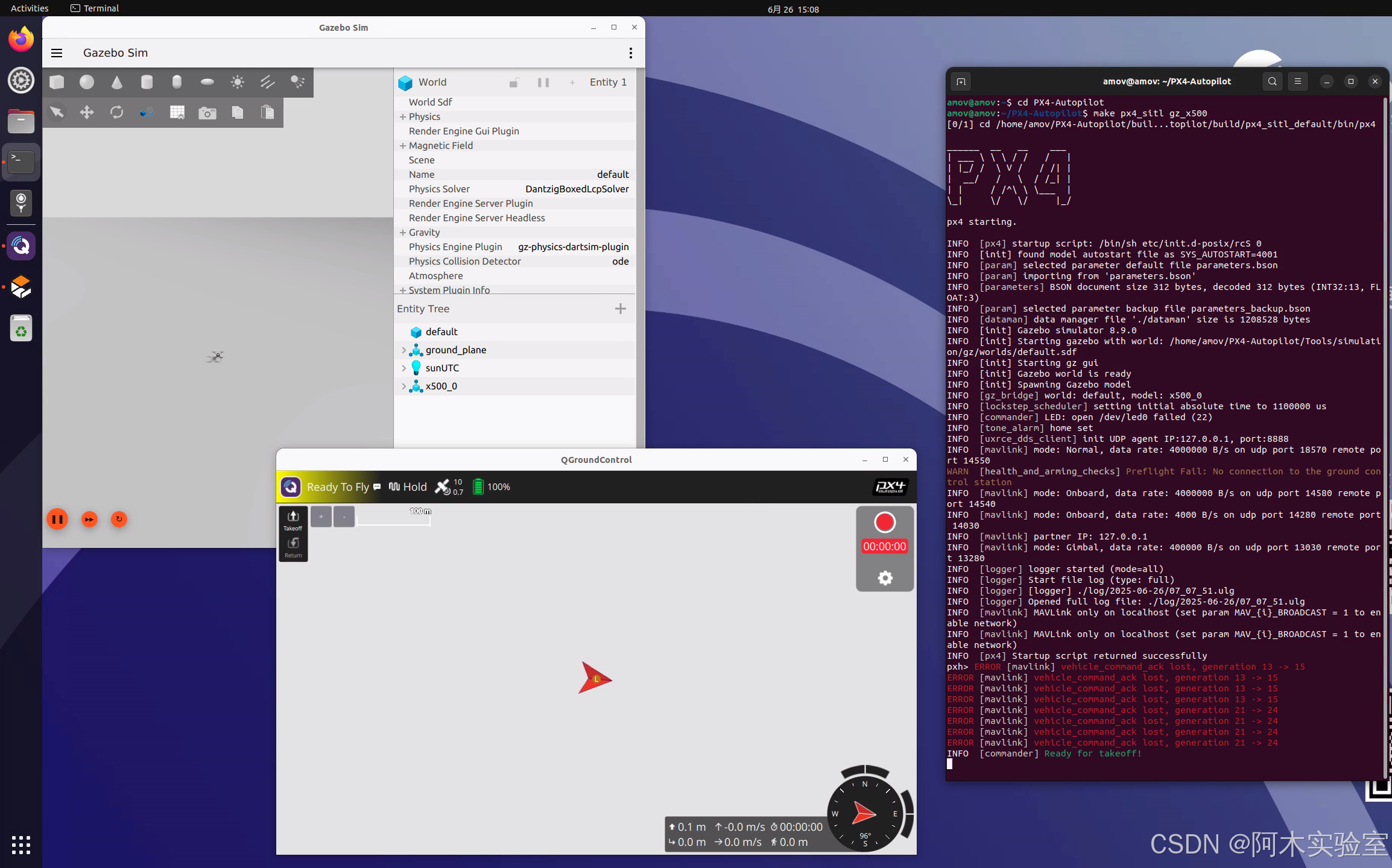Select the translate mode tool
Screen dimensions: 1392x868
point(87,112)
